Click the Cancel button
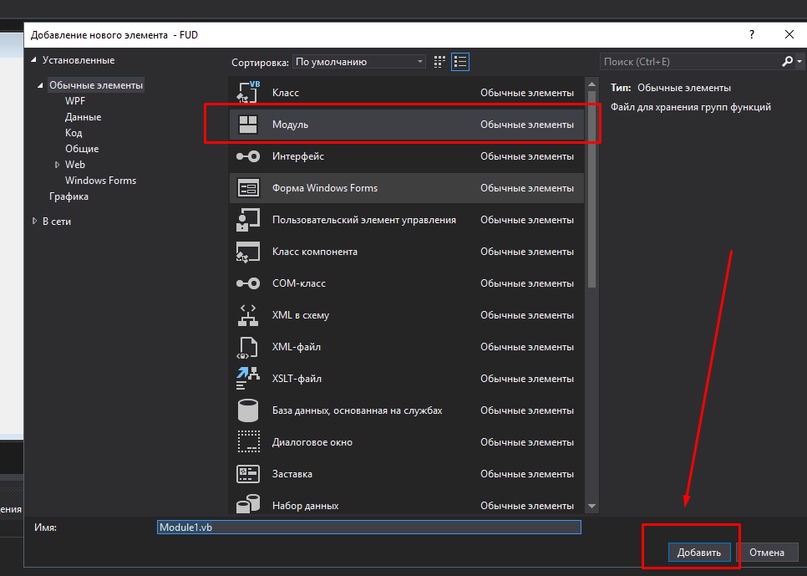 click(x=767, y=552)
